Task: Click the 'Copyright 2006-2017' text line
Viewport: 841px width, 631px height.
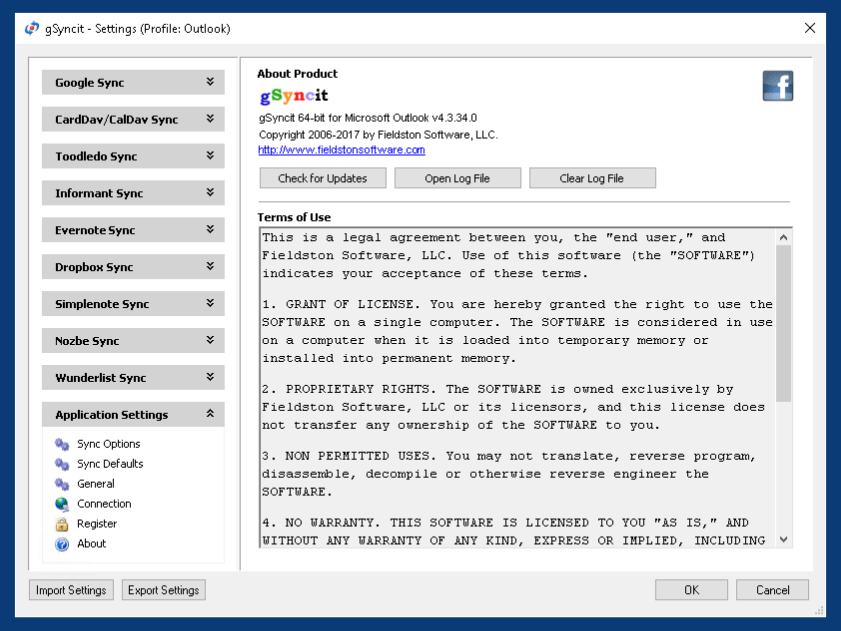Action: (378, 135)
